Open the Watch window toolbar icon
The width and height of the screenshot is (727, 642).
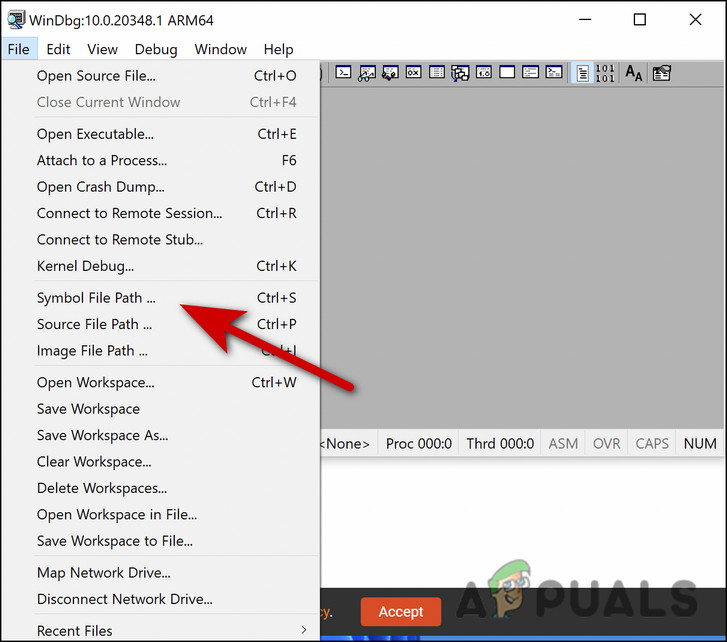pos(367,73)
